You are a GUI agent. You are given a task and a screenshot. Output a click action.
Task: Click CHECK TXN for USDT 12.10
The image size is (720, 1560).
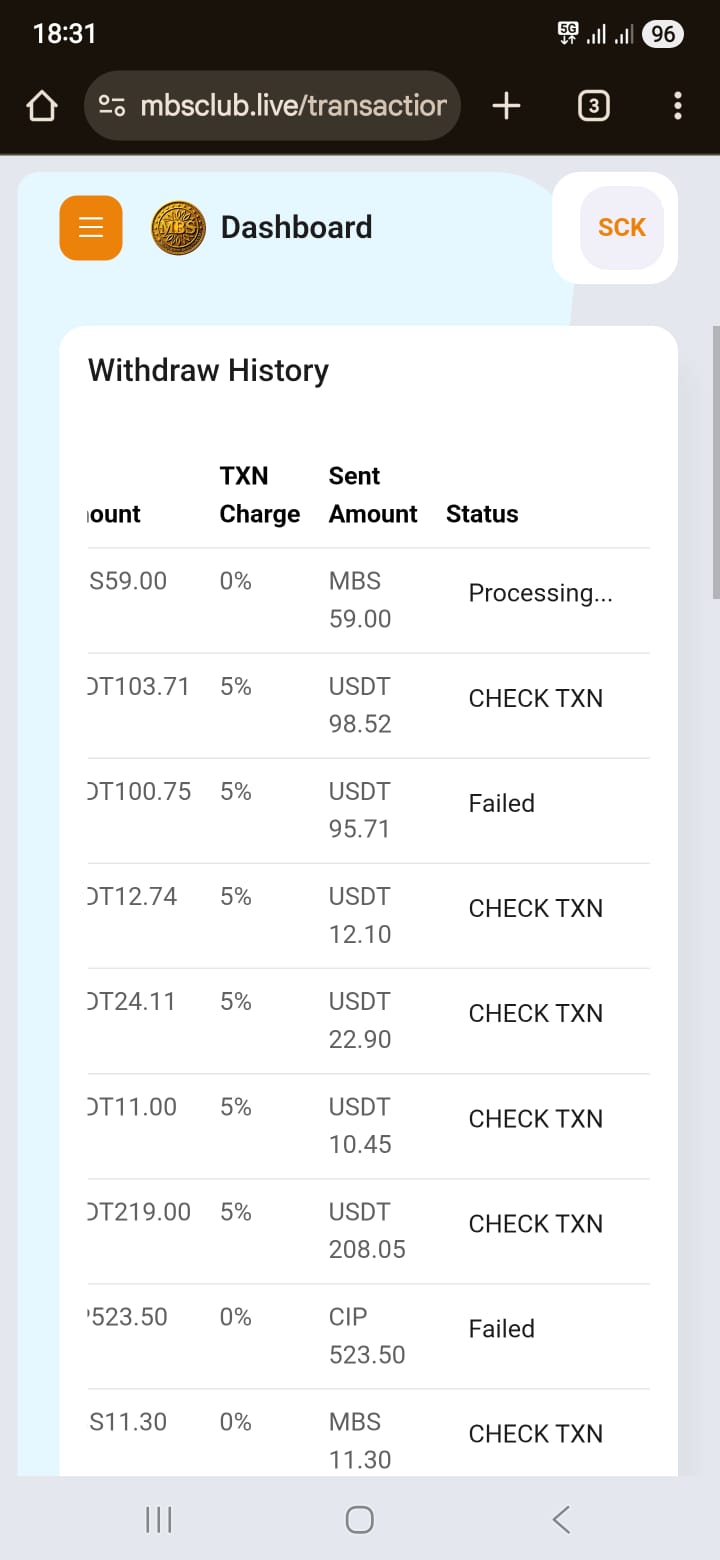pyautogui.click(x=536, y=908)
